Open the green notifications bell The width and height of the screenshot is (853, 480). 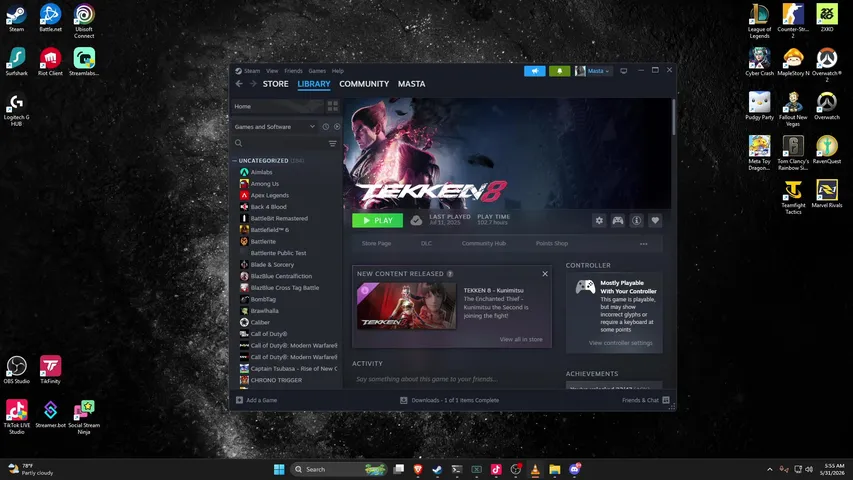[x=559, y=71]
